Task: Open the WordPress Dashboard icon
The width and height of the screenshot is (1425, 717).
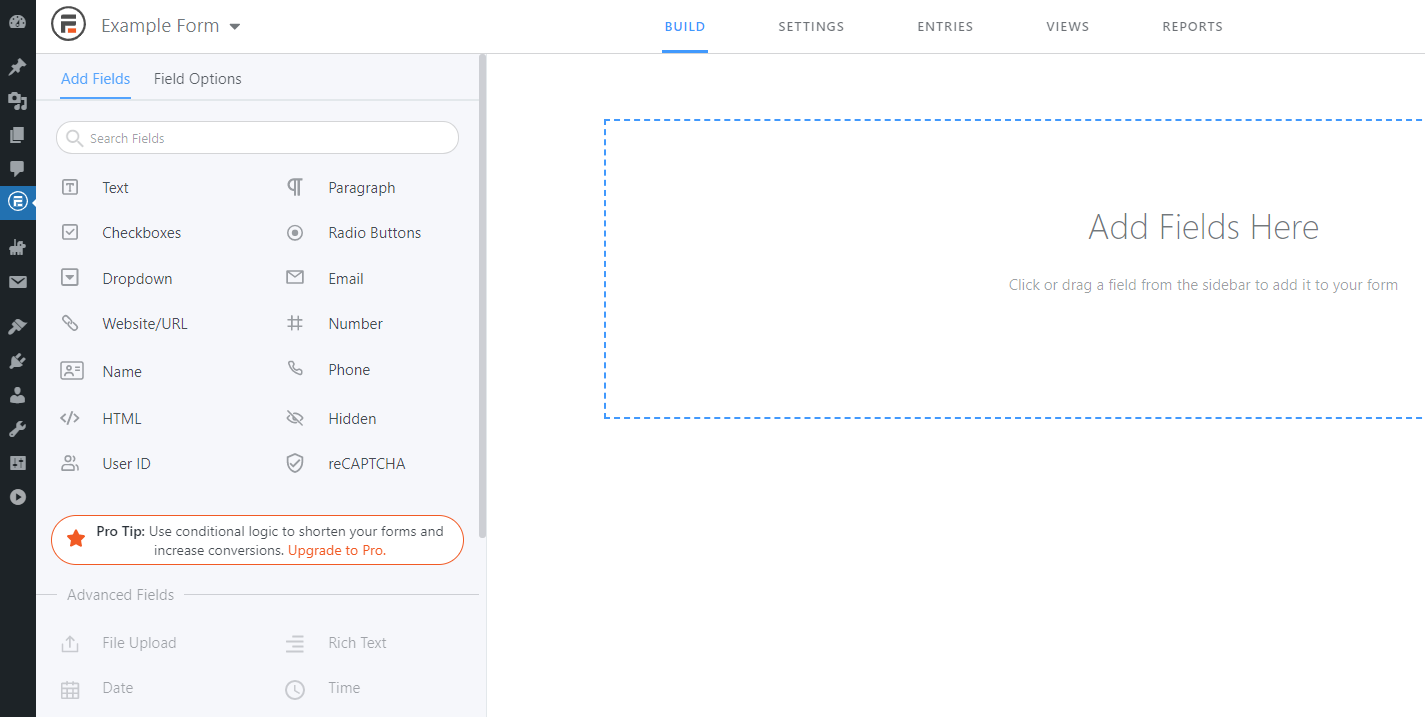Action: tap(17, 20)
